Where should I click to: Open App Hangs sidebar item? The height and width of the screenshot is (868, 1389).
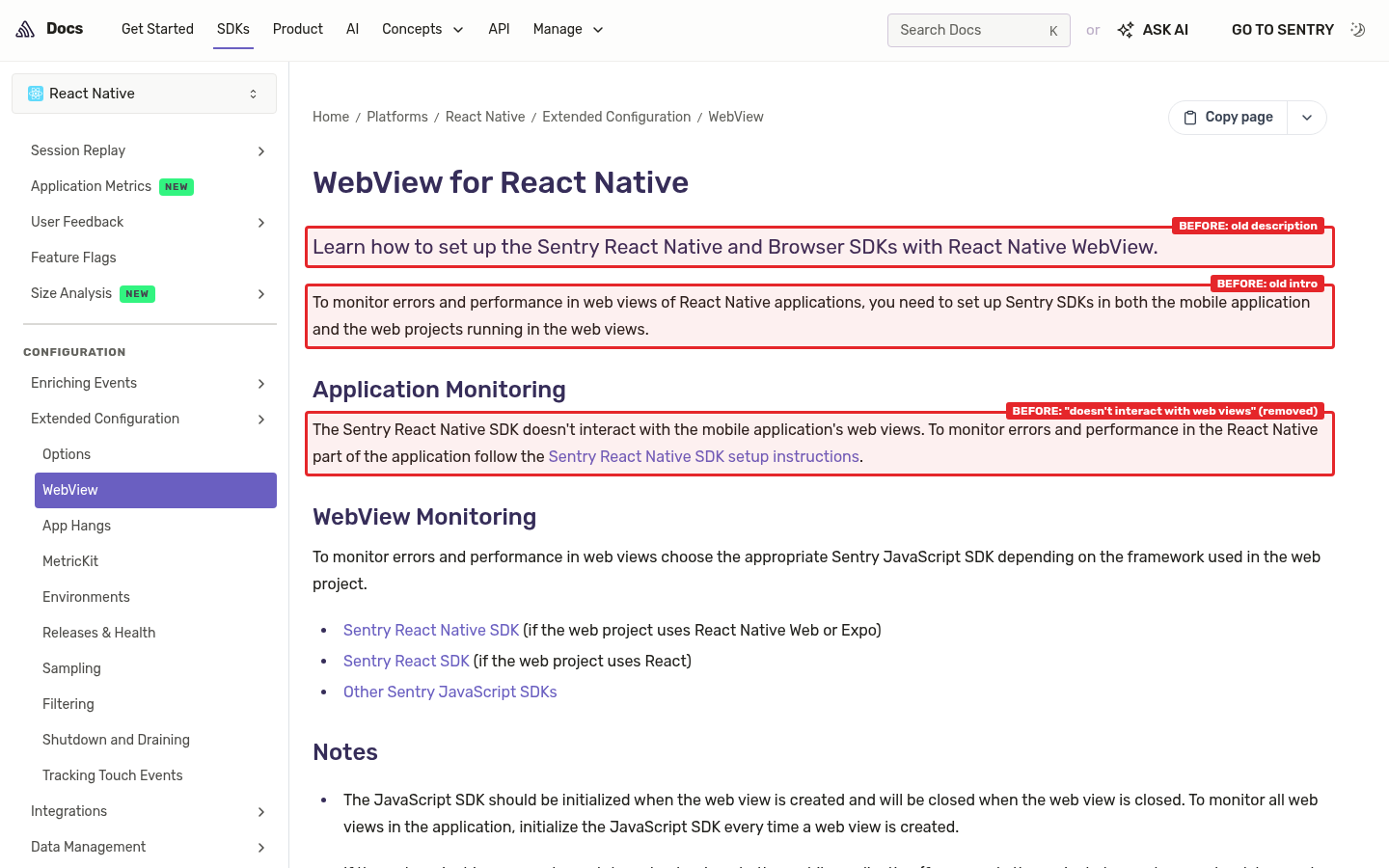(76, 526)
